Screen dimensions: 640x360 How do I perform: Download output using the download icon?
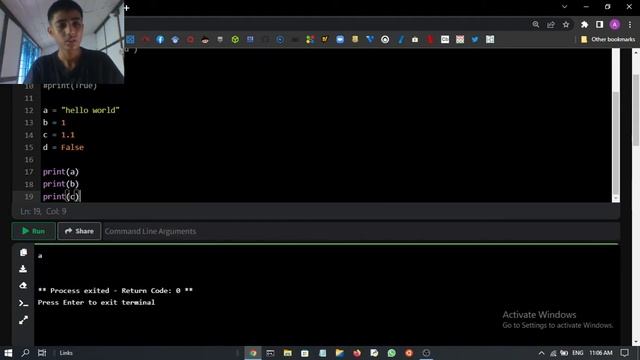point(23,269)
